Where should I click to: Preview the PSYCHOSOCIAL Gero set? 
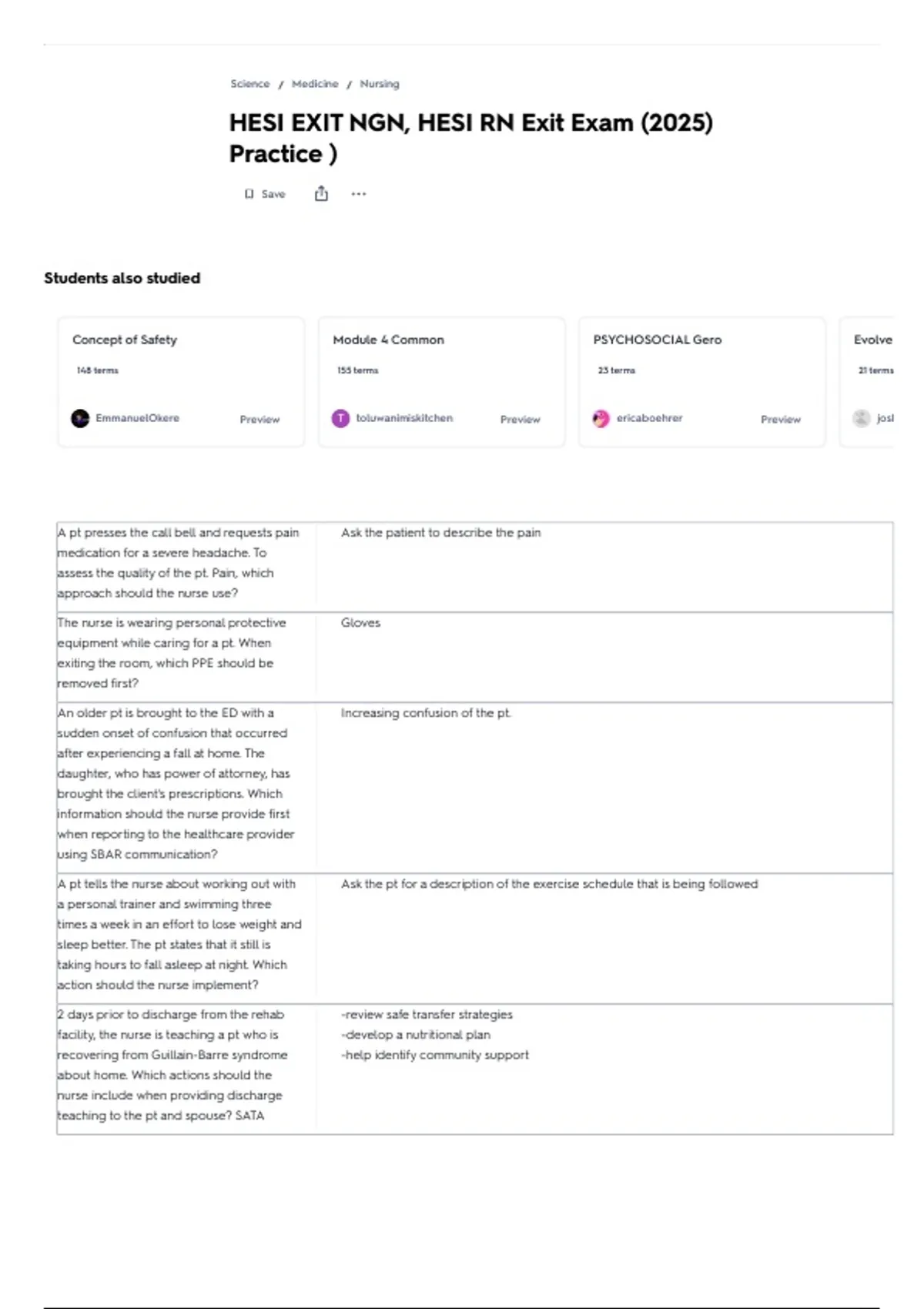point(780,420)
